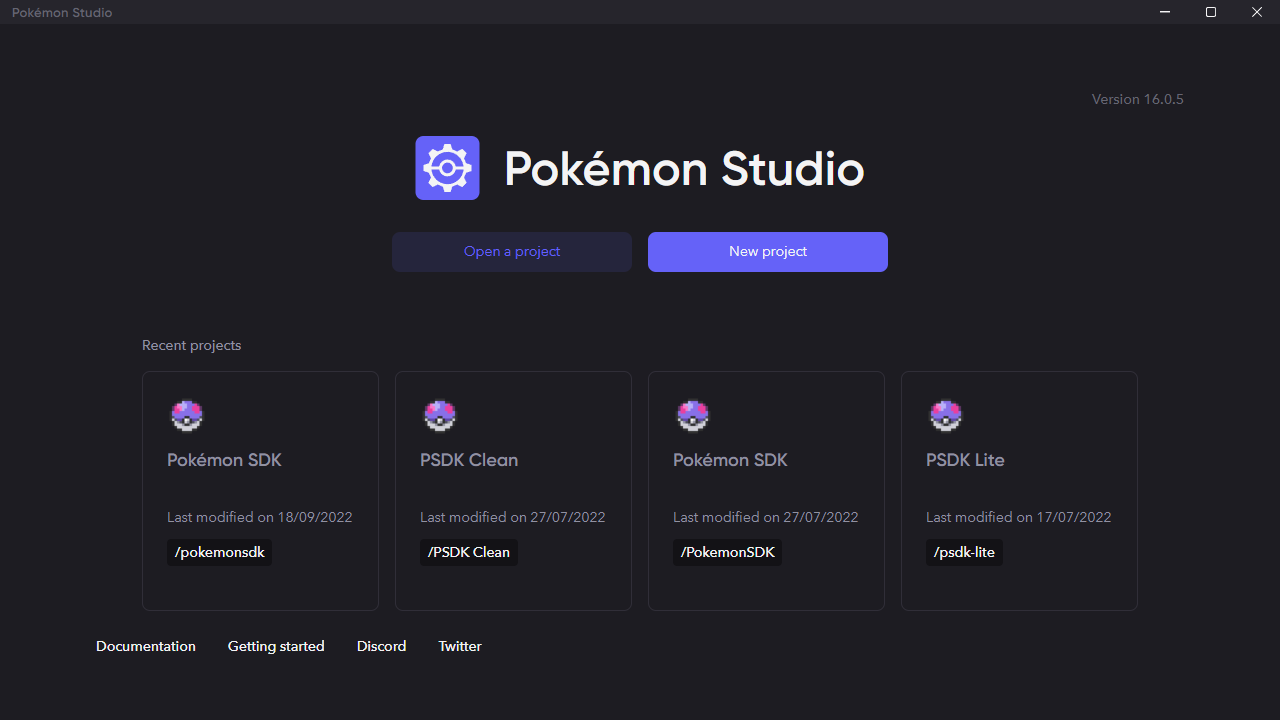This screenshot has width=1280, height=720.
Task: Click the Pokémon Studio heading text
Action: (684, 168)
